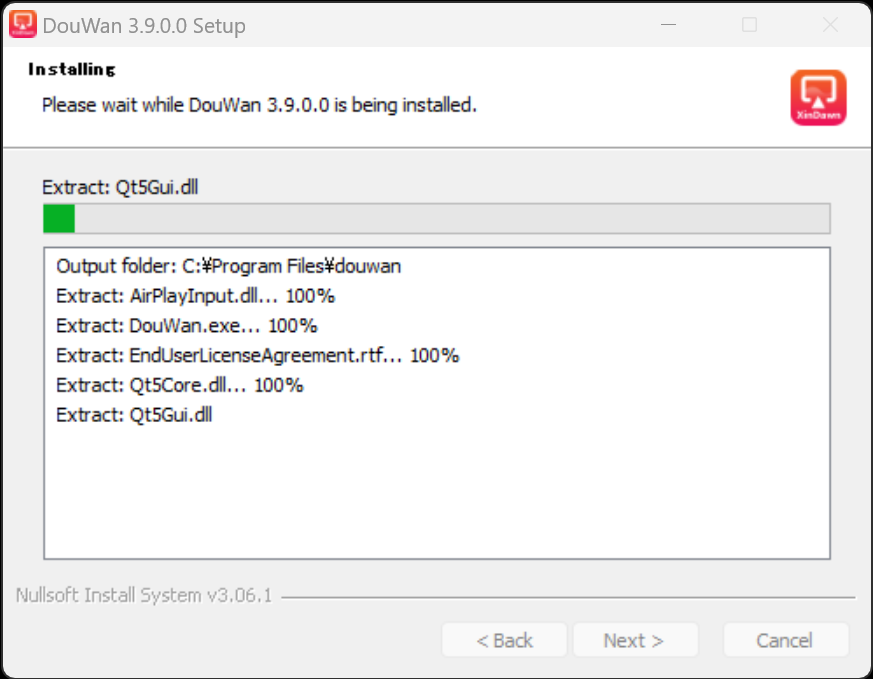Screen dimensions: 873x679
Task: Click the < Back button
Action: click(504, 640)
